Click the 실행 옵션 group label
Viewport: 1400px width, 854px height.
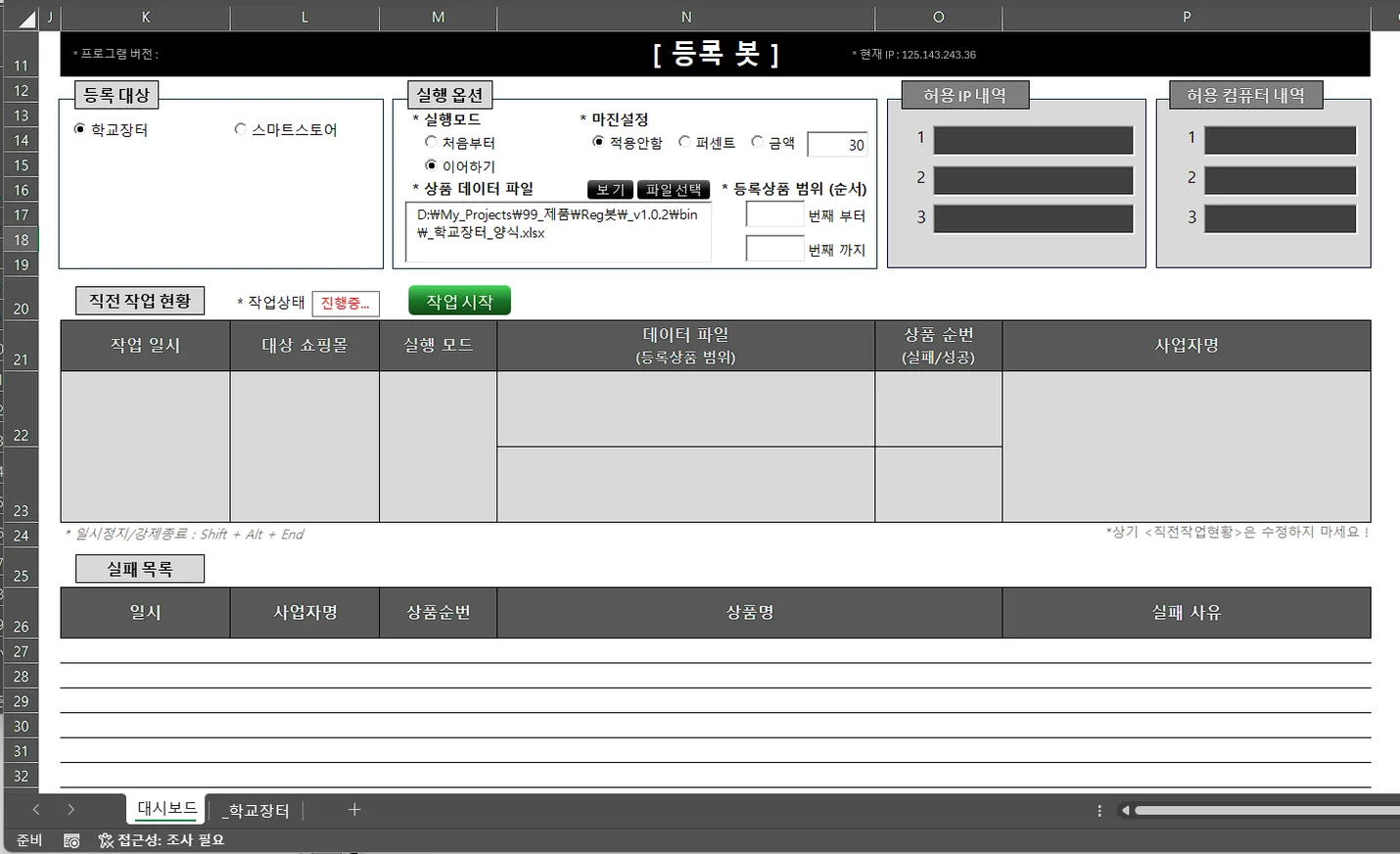click(x=449, y=95)
